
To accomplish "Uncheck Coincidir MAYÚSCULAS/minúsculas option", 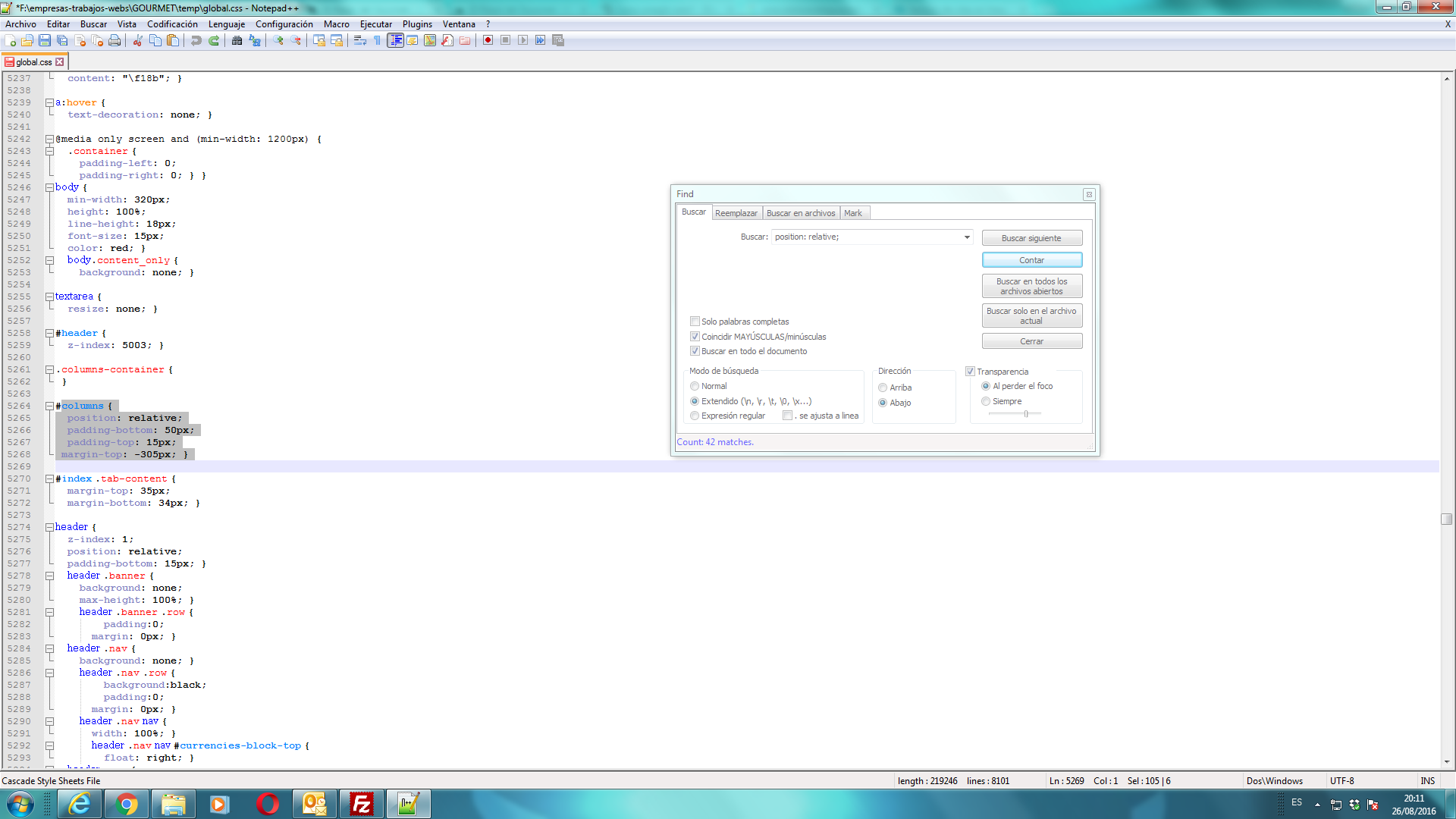I will [x=695, y=337].
